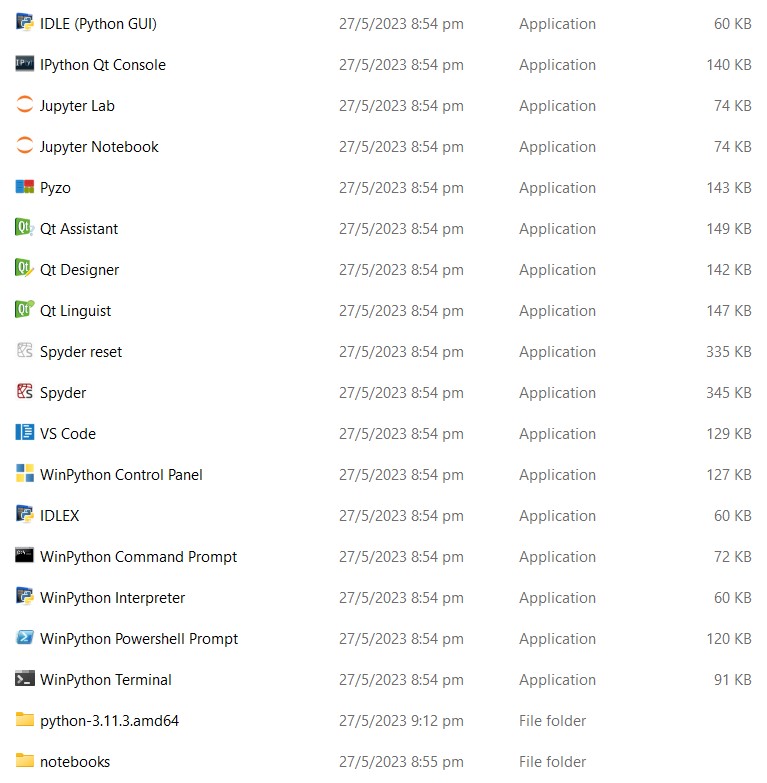Click the VS Code blue icon

click(x=24, y=432)
